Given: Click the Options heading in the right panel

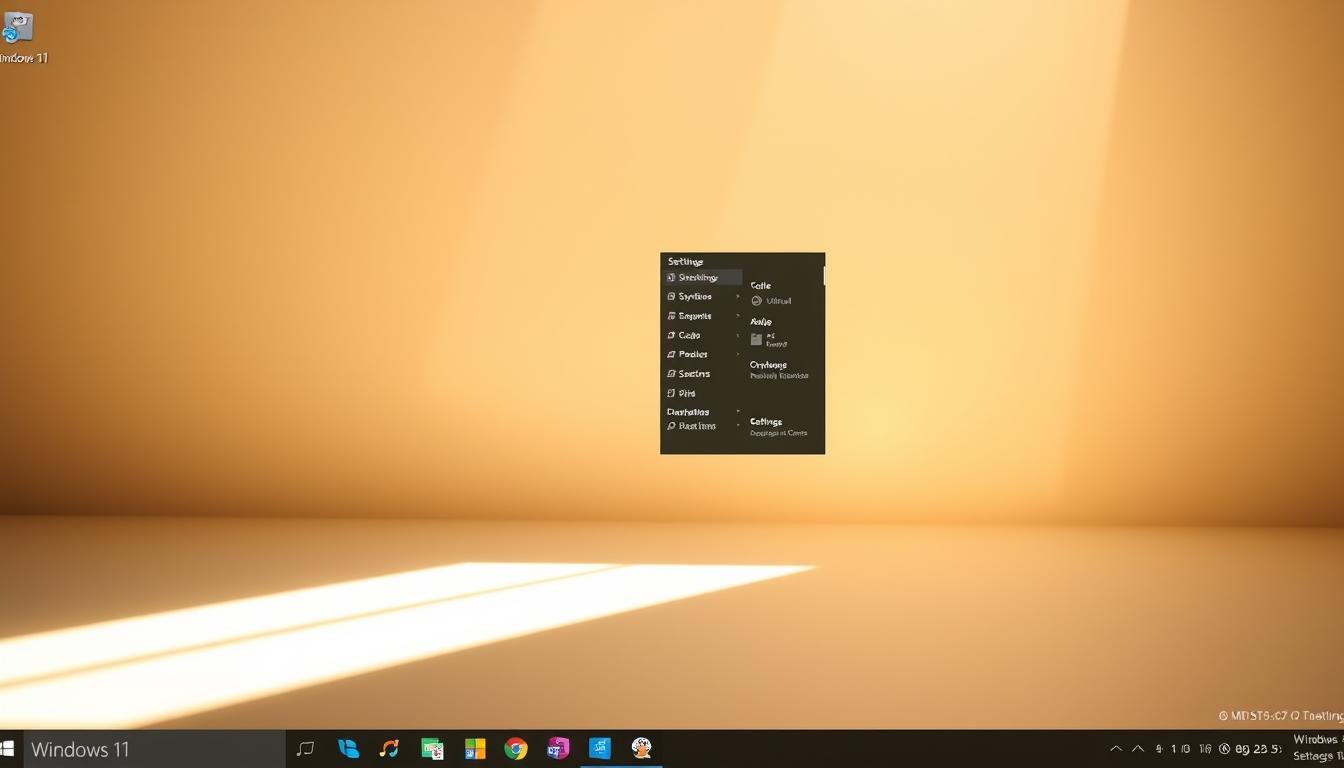Looking at the screenshot, I should (x=768, y=364).
